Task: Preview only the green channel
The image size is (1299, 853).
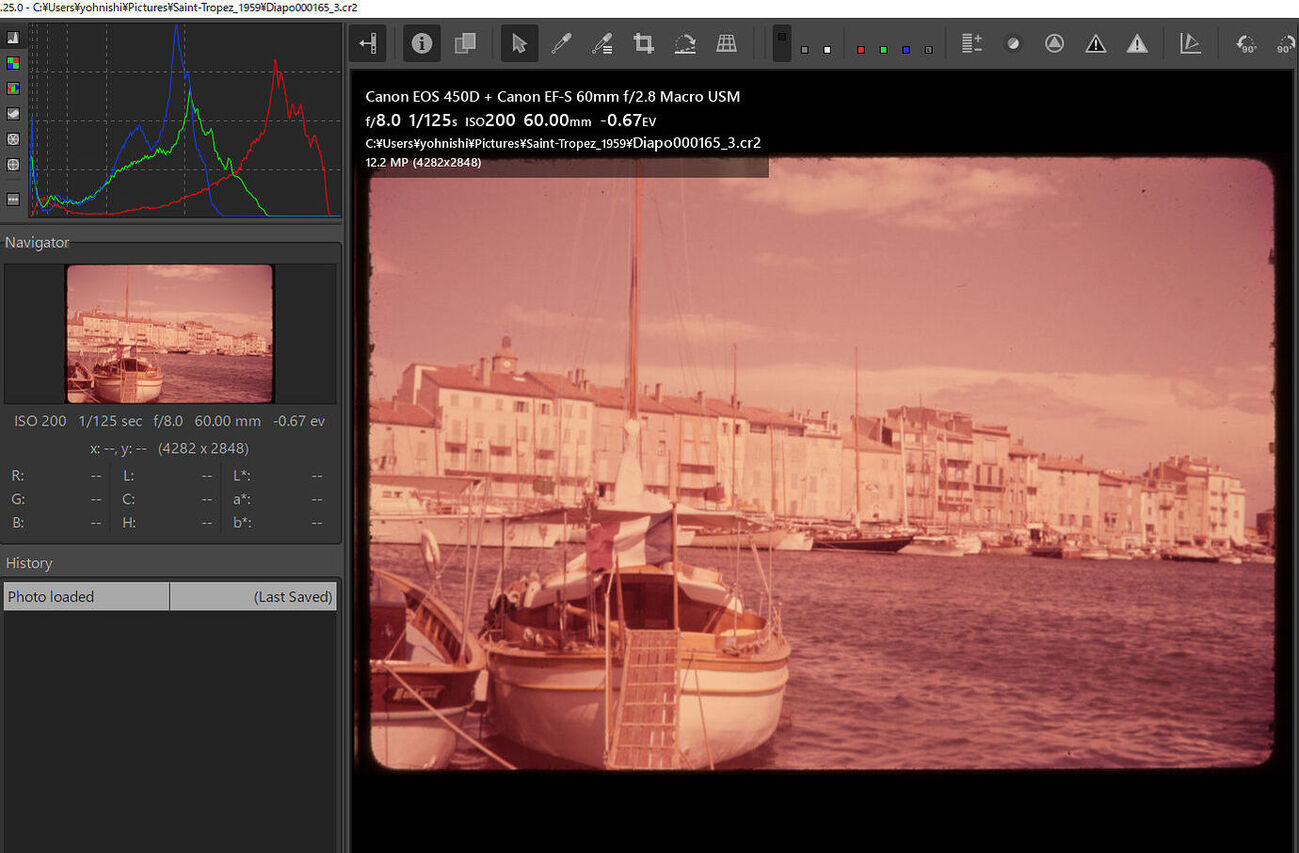Action: pyautogui.click(x=883, y=49)
